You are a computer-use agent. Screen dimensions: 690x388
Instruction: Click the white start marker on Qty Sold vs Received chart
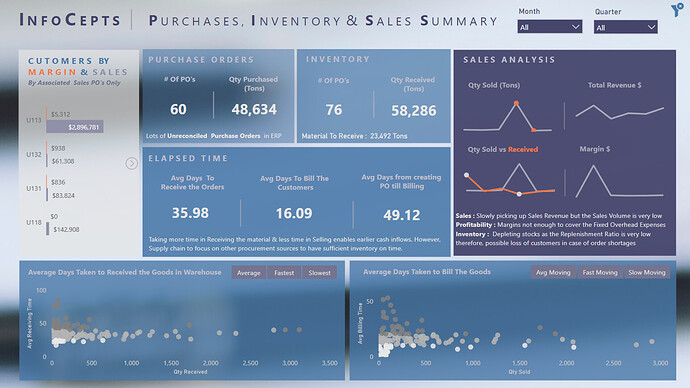click(x=466, y=175)
